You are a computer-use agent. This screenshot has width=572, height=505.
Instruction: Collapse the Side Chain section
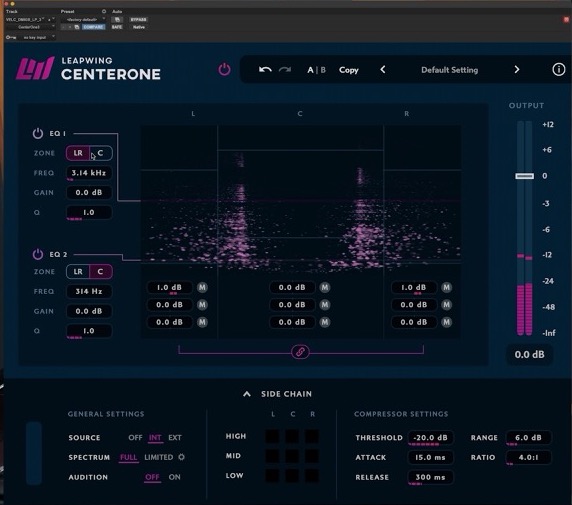pyautogui.click(x=247, y=394)
